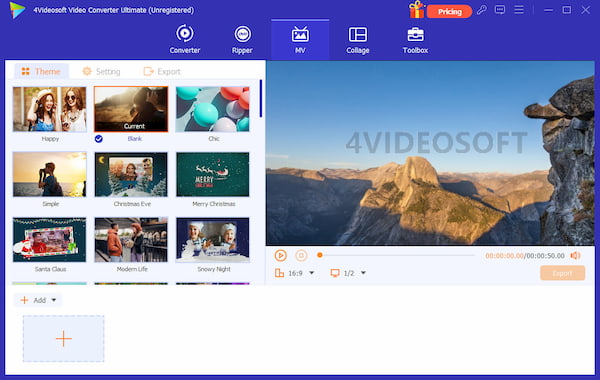
Task: Play the preview video
Action: point(280,255)
